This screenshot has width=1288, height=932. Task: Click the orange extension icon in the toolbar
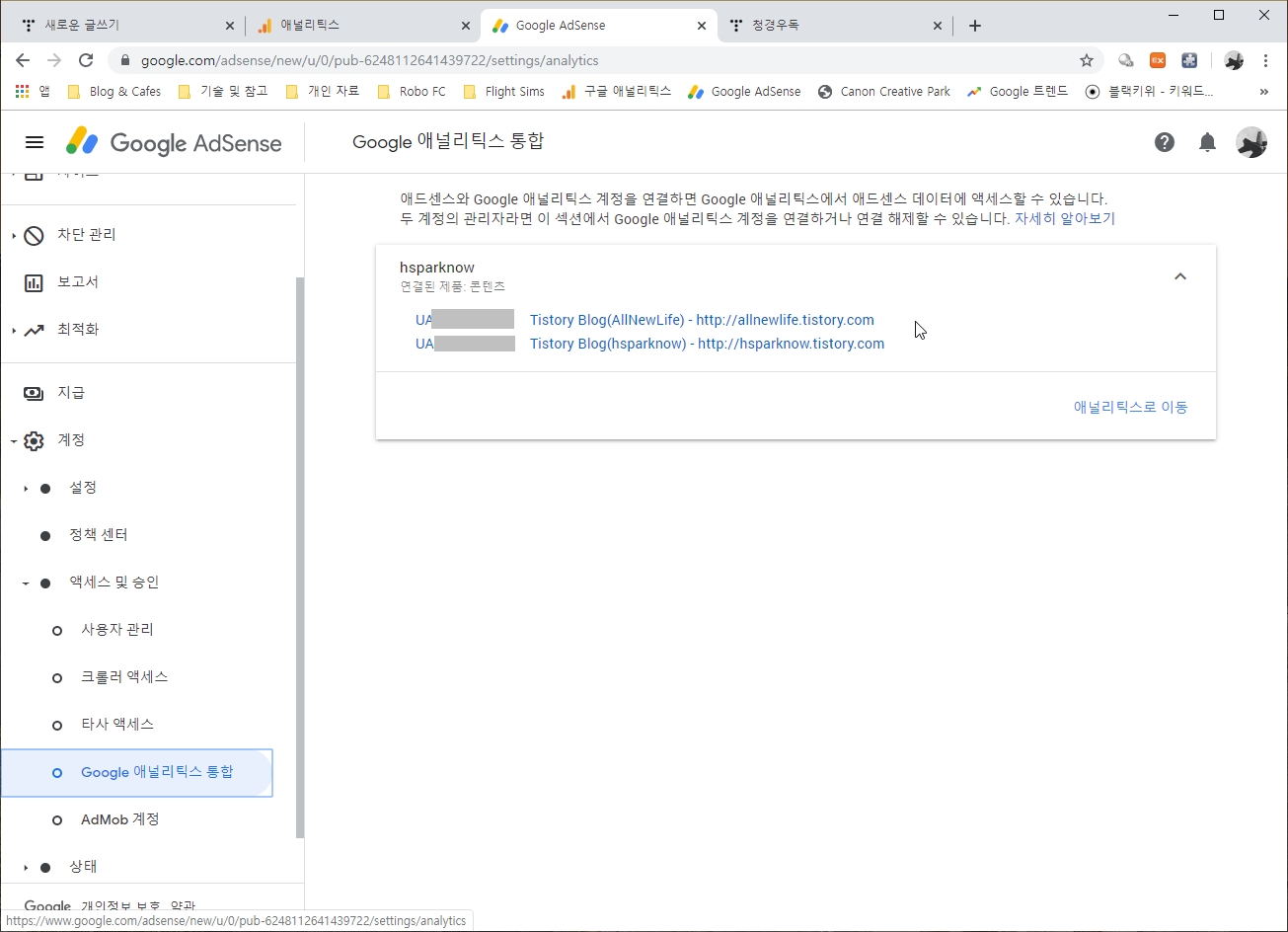point(1158,60)
